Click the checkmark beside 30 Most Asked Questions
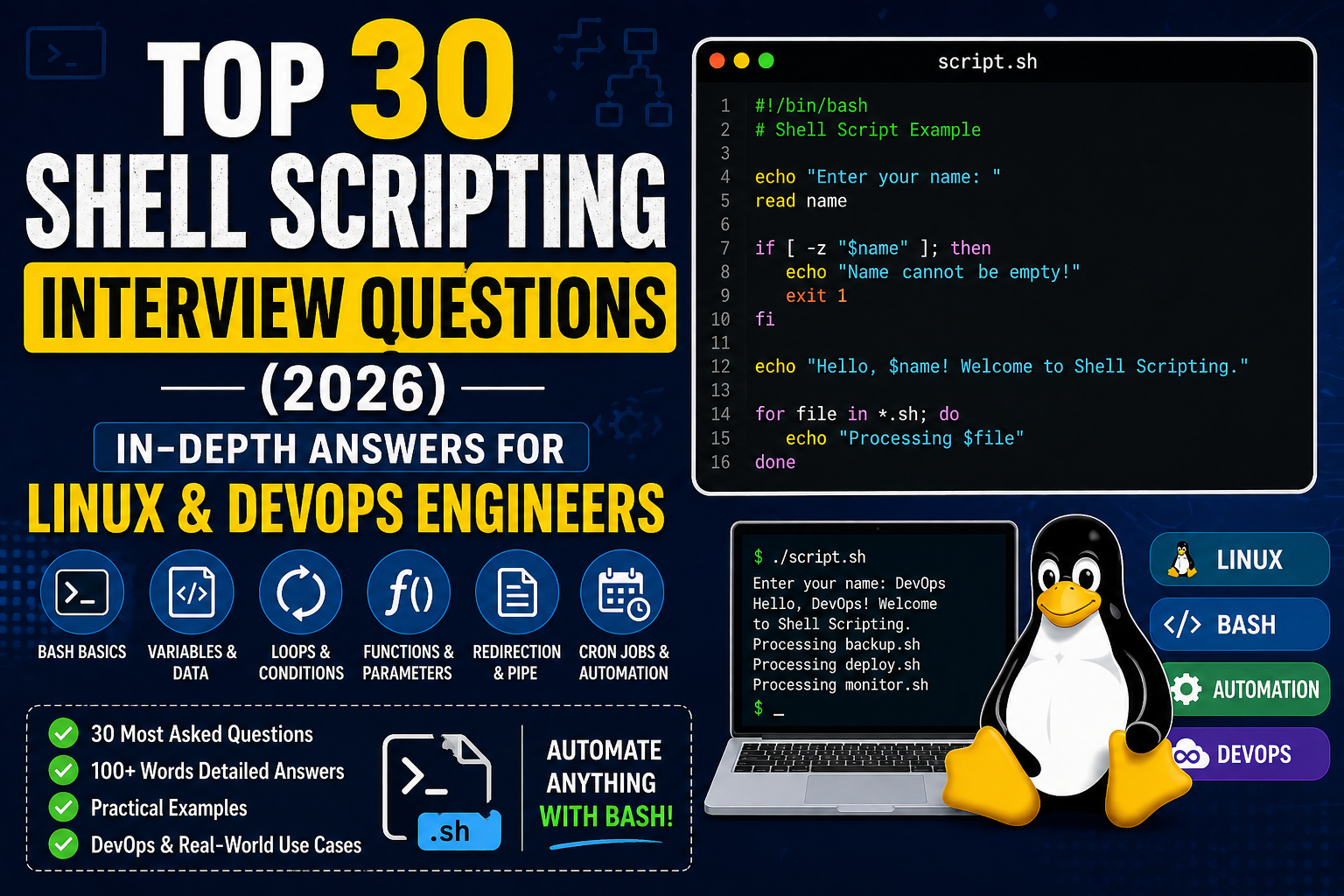The height and width of the screenshot is (896, 1344). (x=63, y=733)
